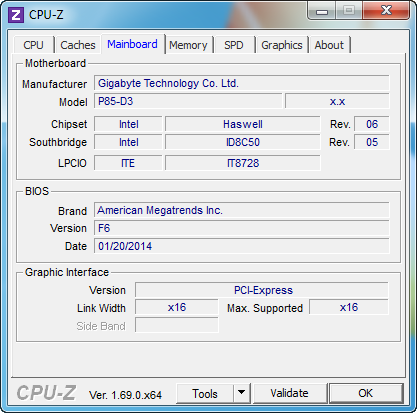Select the Southbridge ID8C50 field
The height and width of the screenshot is (413, 417).
243,142
